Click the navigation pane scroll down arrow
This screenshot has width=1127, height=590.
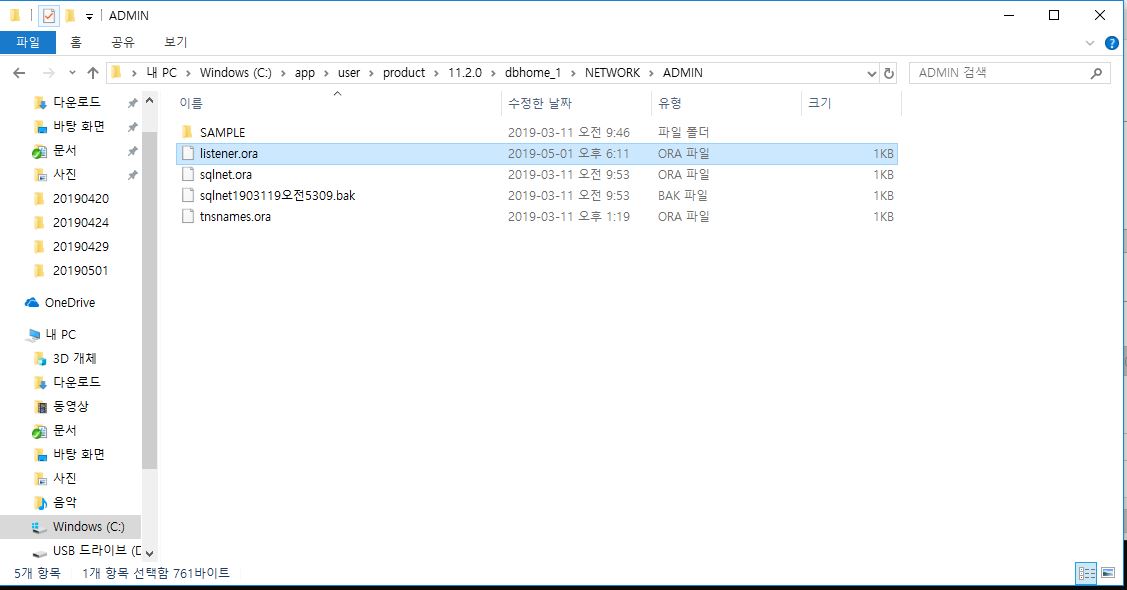pyautogui.click(x=150, y=553)
